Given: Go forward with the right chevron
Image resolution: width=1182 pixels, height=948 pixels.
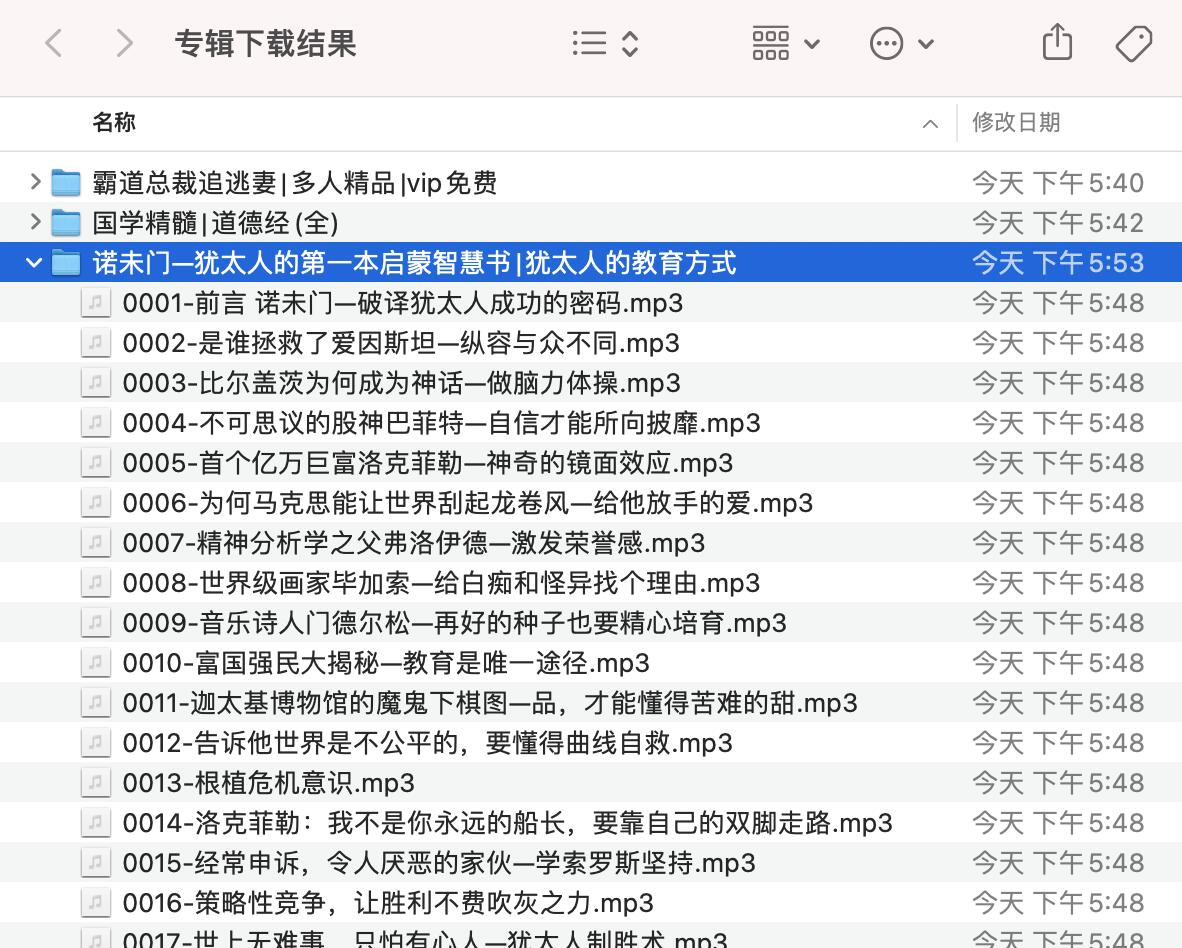Looking at the screenshot, I should (124, 44).
